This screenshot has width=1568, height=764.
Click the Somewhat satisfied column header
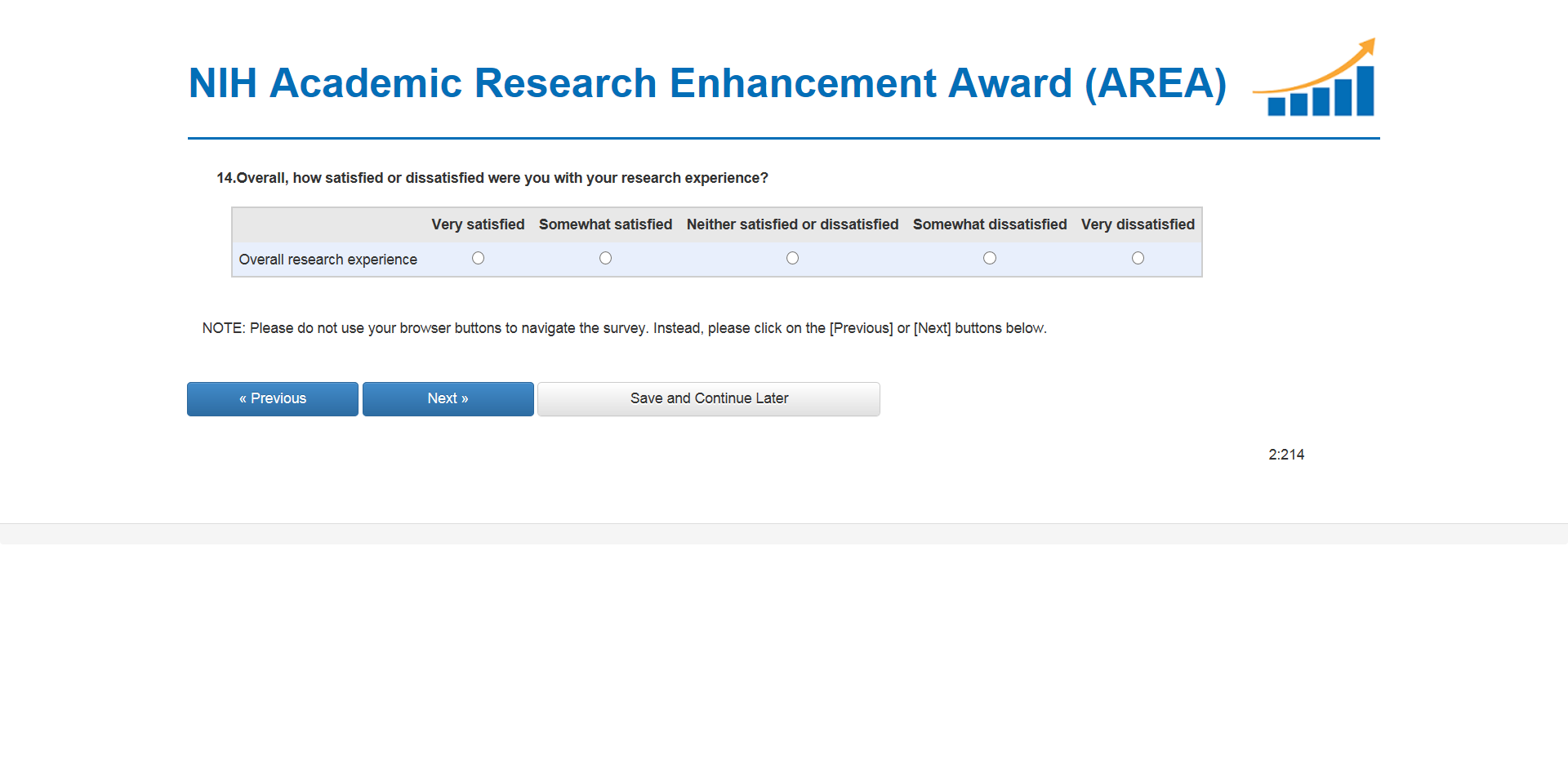tap(605, 224)
